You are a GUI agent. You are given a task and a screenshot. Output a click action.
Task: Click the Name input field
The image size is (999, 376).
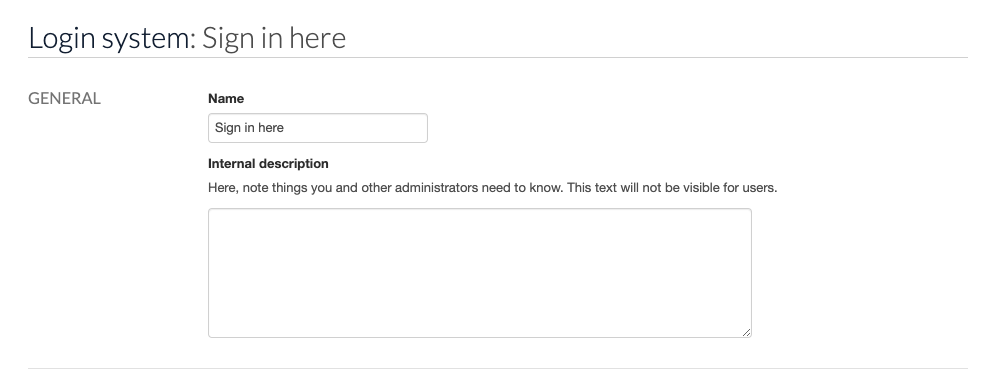coord(317,128)
